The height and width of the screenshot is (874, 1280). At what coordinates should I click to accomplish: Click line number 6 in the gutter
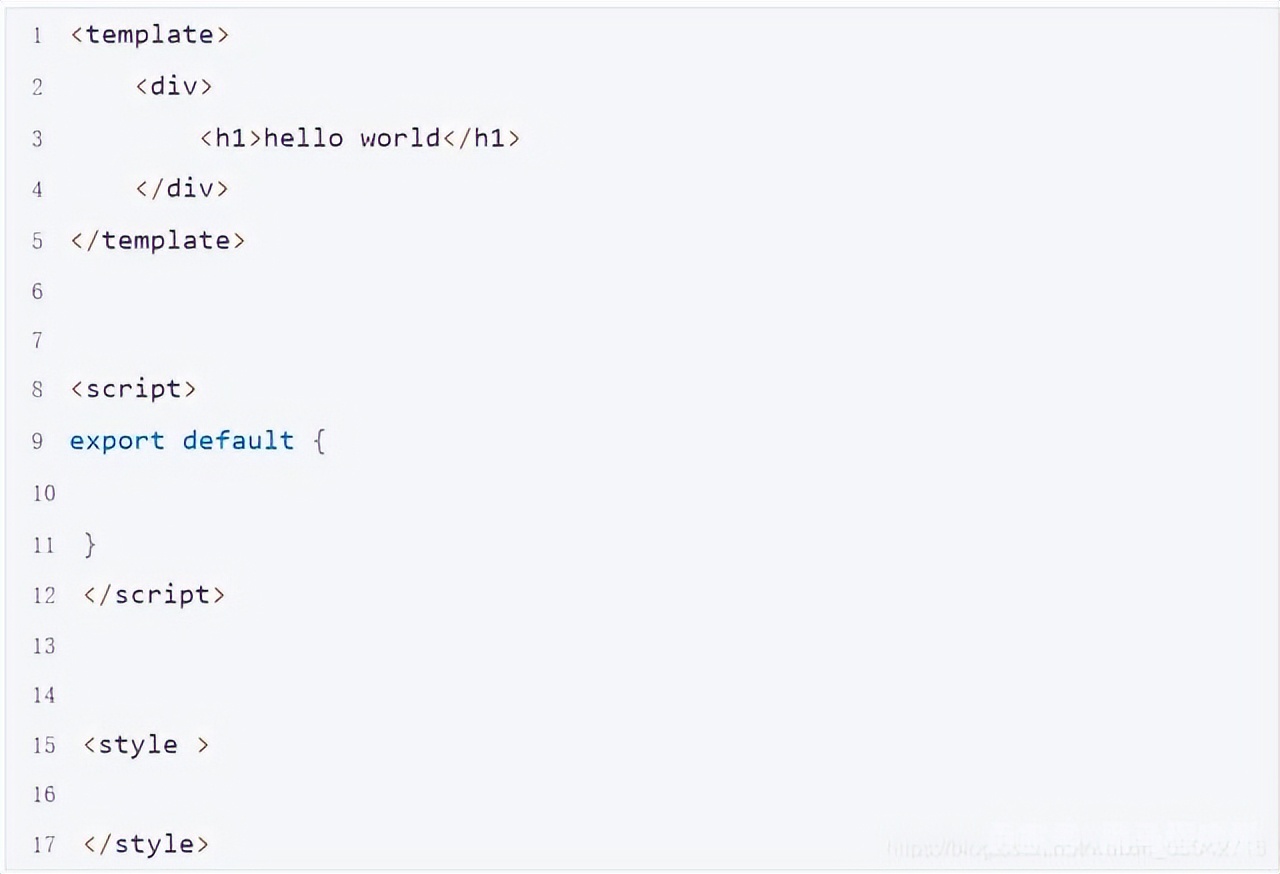37,291
